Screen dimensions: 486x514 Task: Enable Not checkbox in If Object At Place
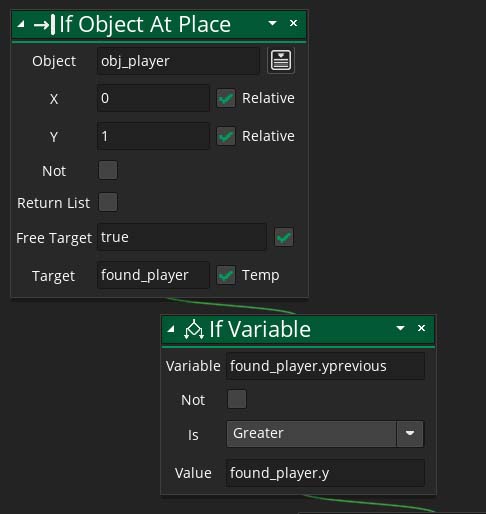click(108, 170)
